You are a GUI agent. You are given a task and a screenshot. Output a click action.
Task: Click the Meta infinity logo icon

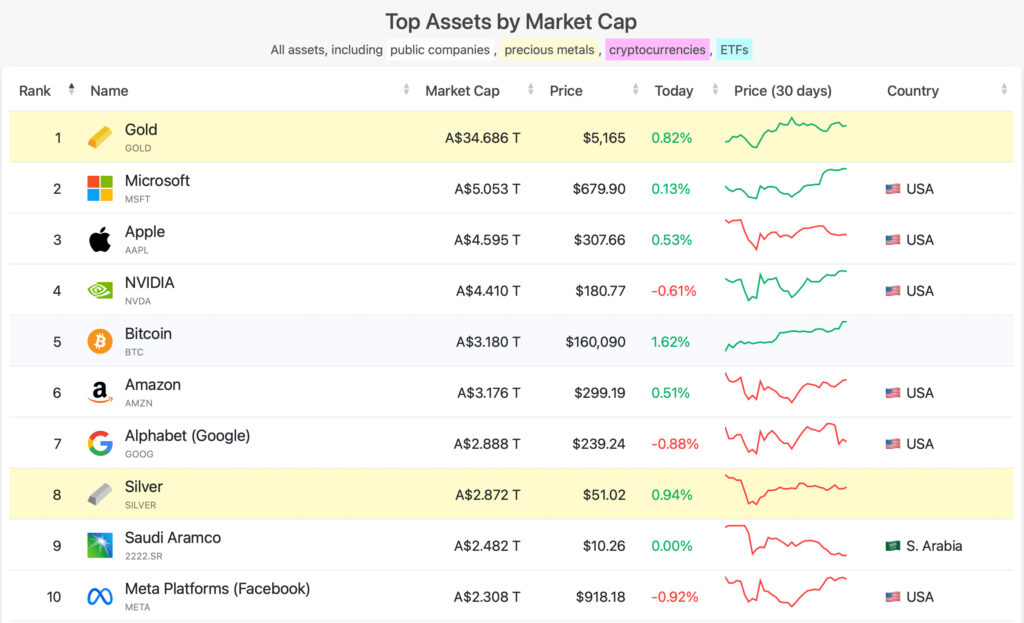98,595
